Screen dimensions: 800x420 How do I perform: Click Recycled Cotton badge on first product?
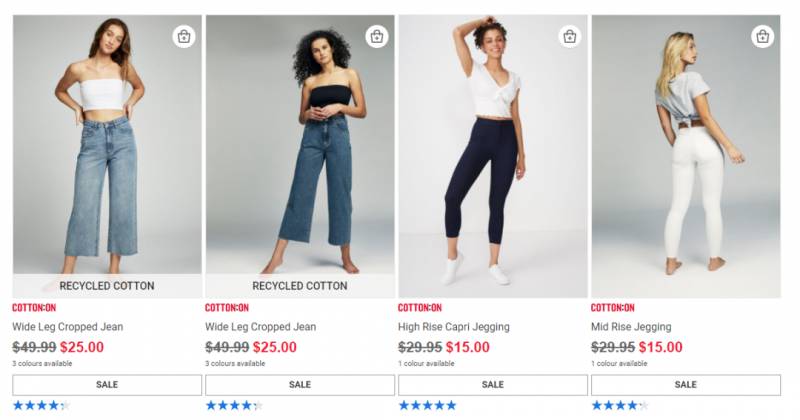click(x=107, y=286)
